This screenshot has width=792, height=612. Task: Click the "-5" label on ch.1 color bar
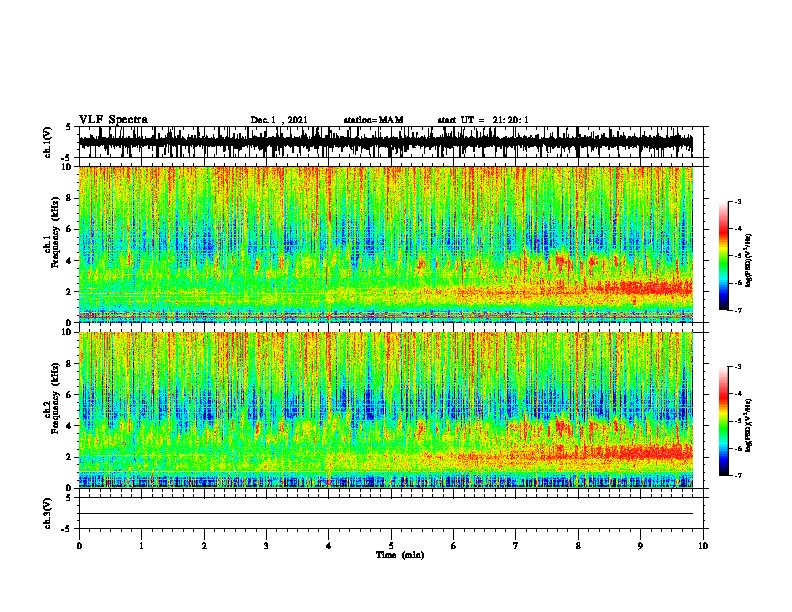point(737,256)
